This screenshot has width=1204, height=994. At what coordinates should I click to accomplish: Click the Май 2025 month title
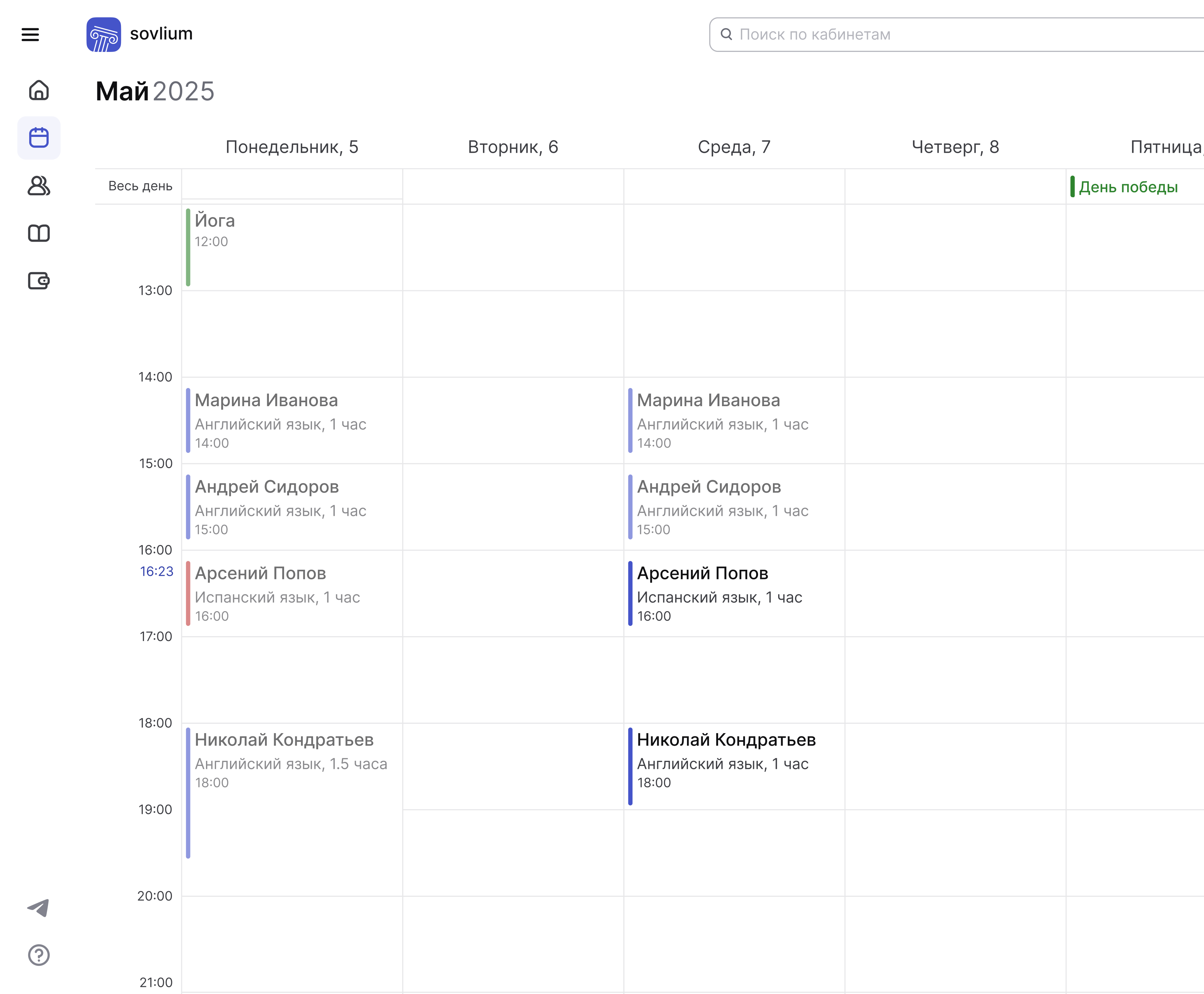point(155,91)
